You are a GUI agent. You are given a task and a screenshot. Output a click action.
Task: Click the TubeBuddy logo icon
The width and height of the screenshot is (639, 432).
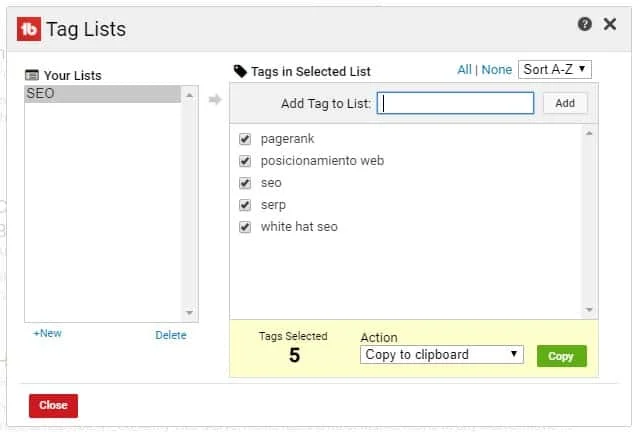coord(29,29)
